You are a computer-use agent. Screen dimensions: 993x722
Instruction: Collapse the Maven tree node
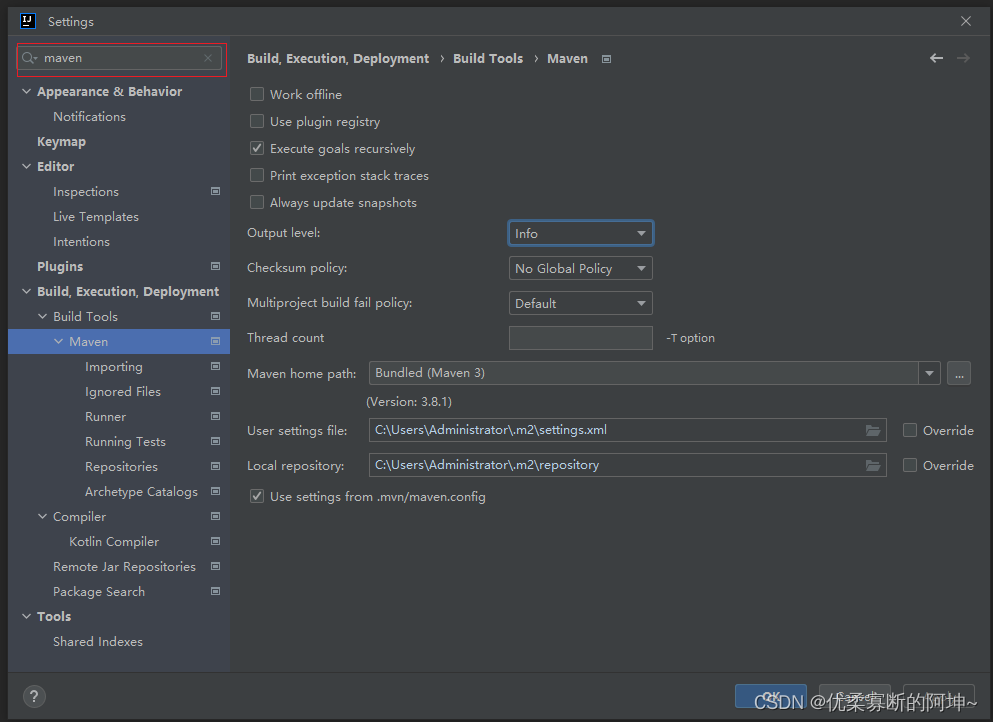coord(58,341)
